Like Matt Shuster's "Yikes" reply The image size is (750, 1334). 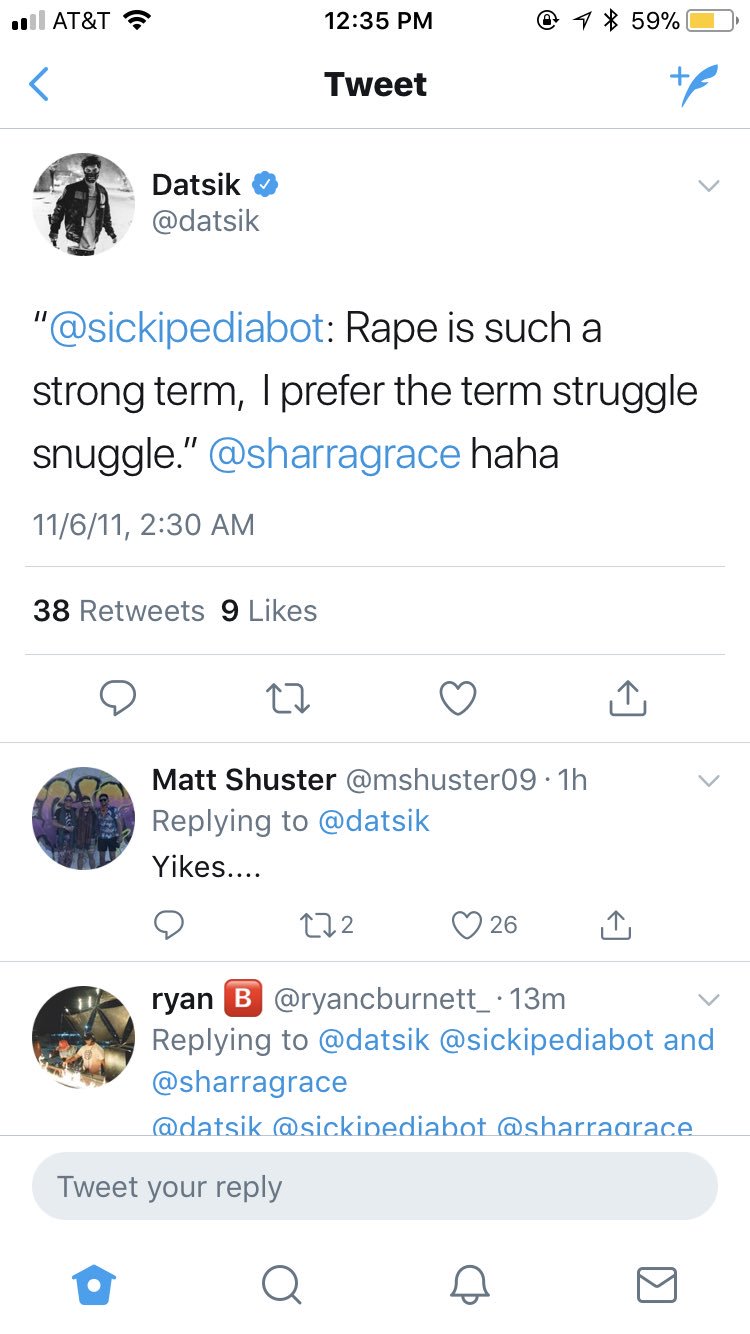pyautogui.click(x=468, y=925)
